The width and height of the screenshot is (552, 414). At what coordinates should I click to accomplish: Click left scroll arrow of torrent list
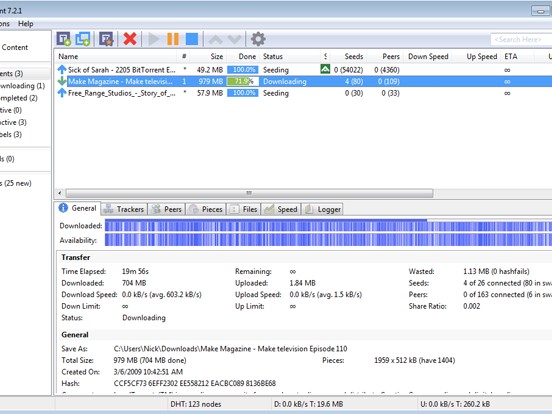pyautogui.click(x=59, y=193)
